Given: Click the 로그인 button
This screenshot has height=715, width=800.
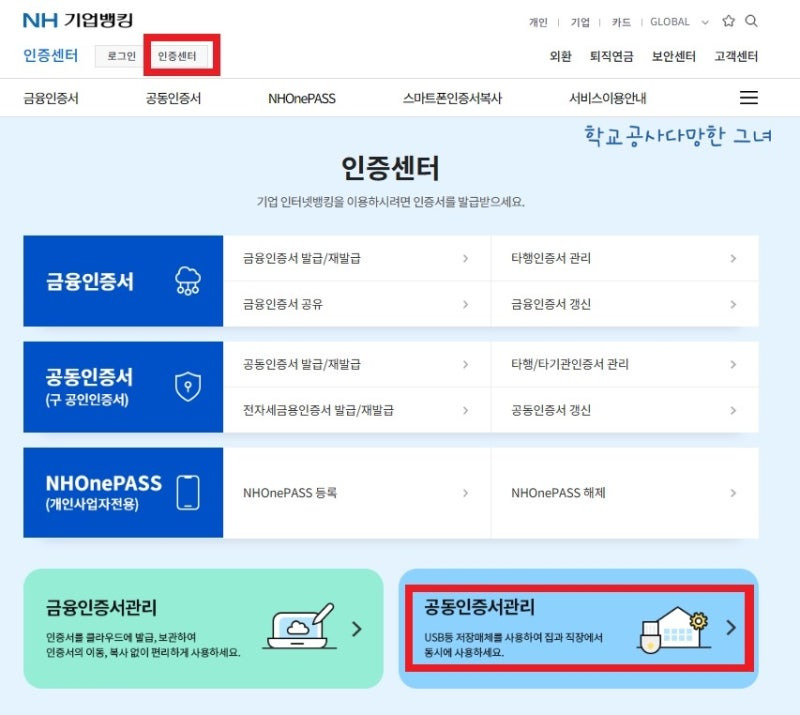Looking at the screenshot, I should [x=121, y=56].
